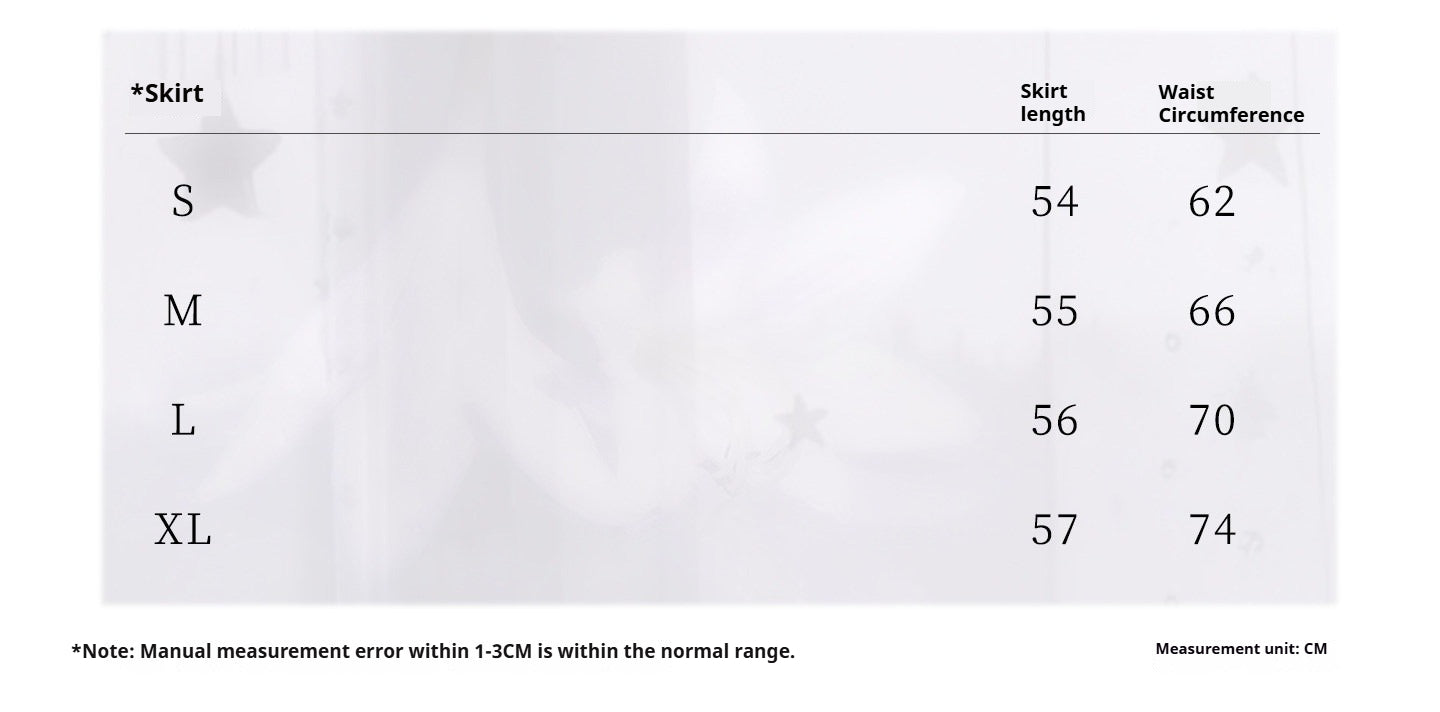The width and height of the screenshot is (1440, 712).
Task: Select waist circumference value 62
Action: pos(1212,201)
